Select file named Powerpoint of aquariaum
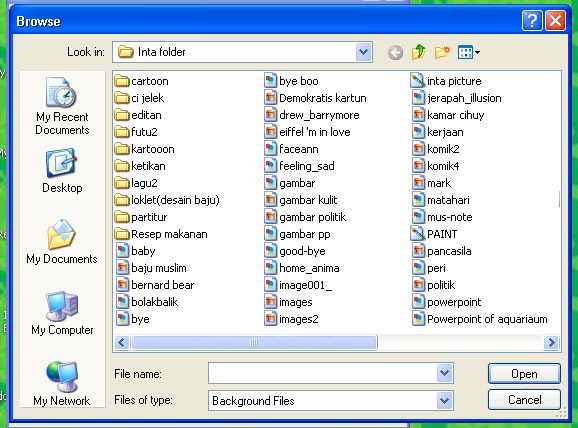578x428 pixels. (480, 319)
